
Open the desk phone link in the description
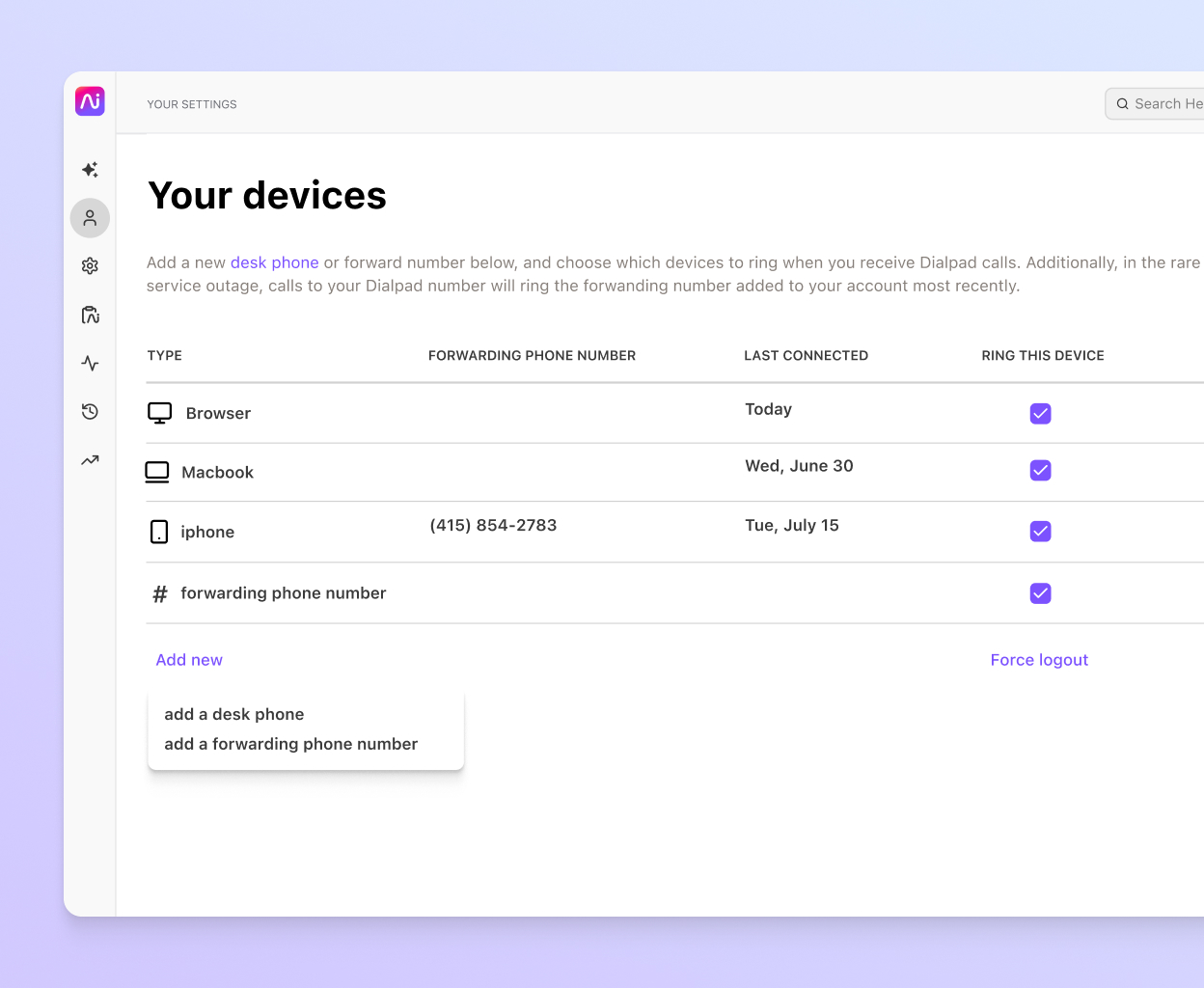[x=274, y=262]
